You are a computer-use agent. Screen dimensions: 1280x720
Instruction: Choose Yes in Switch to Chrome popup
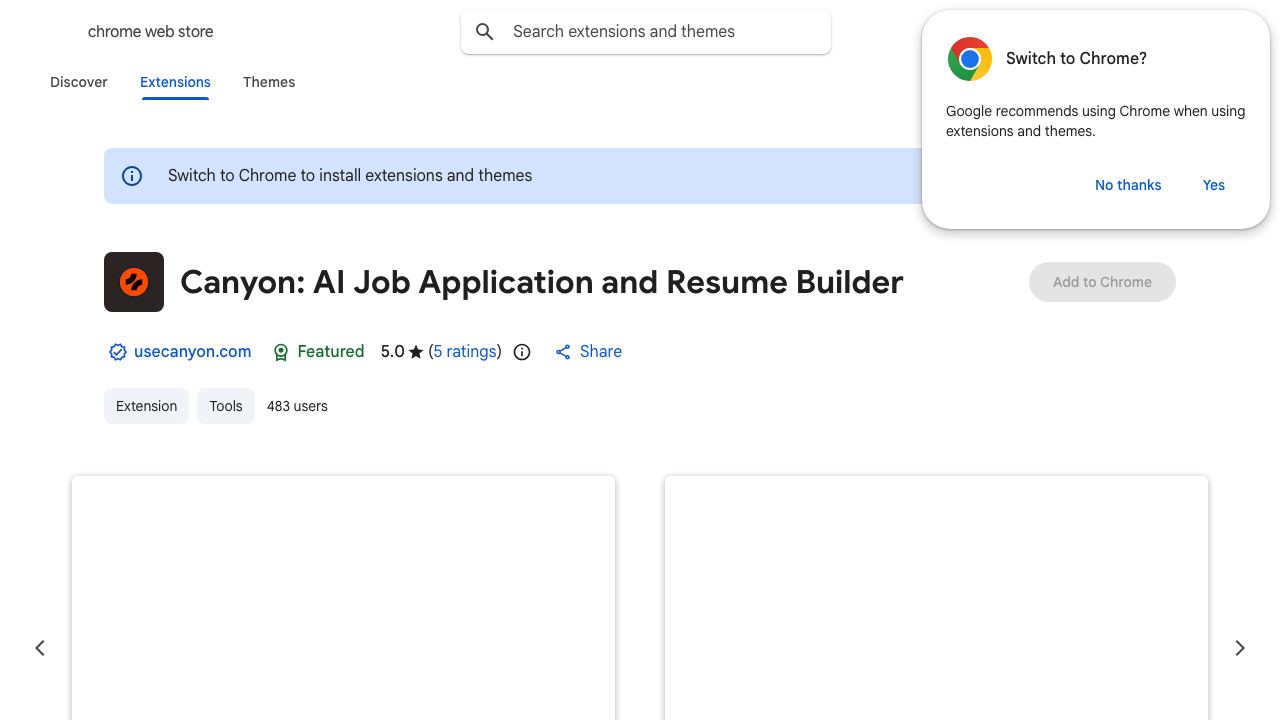[x=1214, y=185]
